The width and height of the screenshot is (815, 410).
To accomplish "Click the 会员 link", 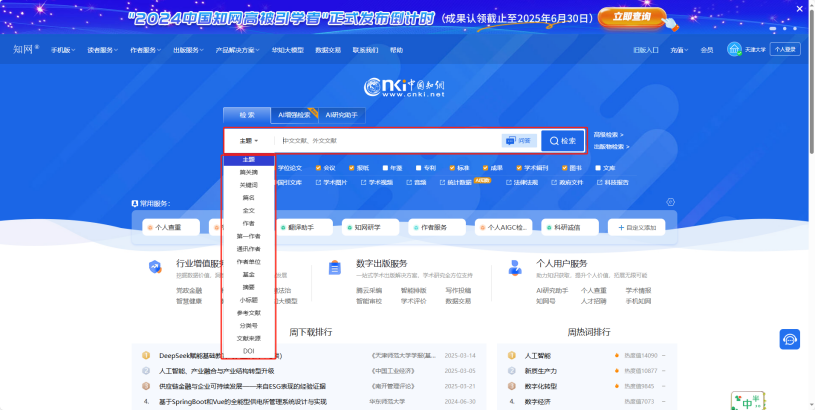I will tap(707, 50).
